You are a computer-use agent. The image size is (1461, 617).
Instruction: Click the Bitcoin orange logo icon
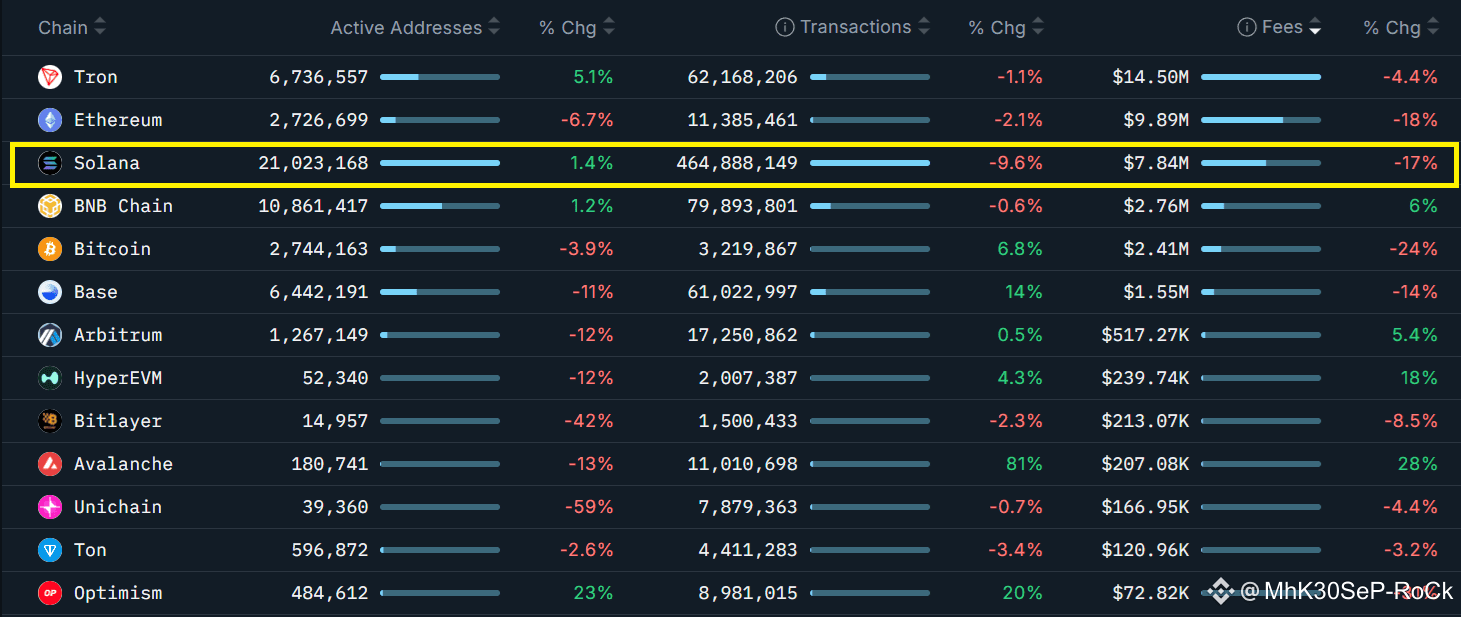click(x=49, y=249)
